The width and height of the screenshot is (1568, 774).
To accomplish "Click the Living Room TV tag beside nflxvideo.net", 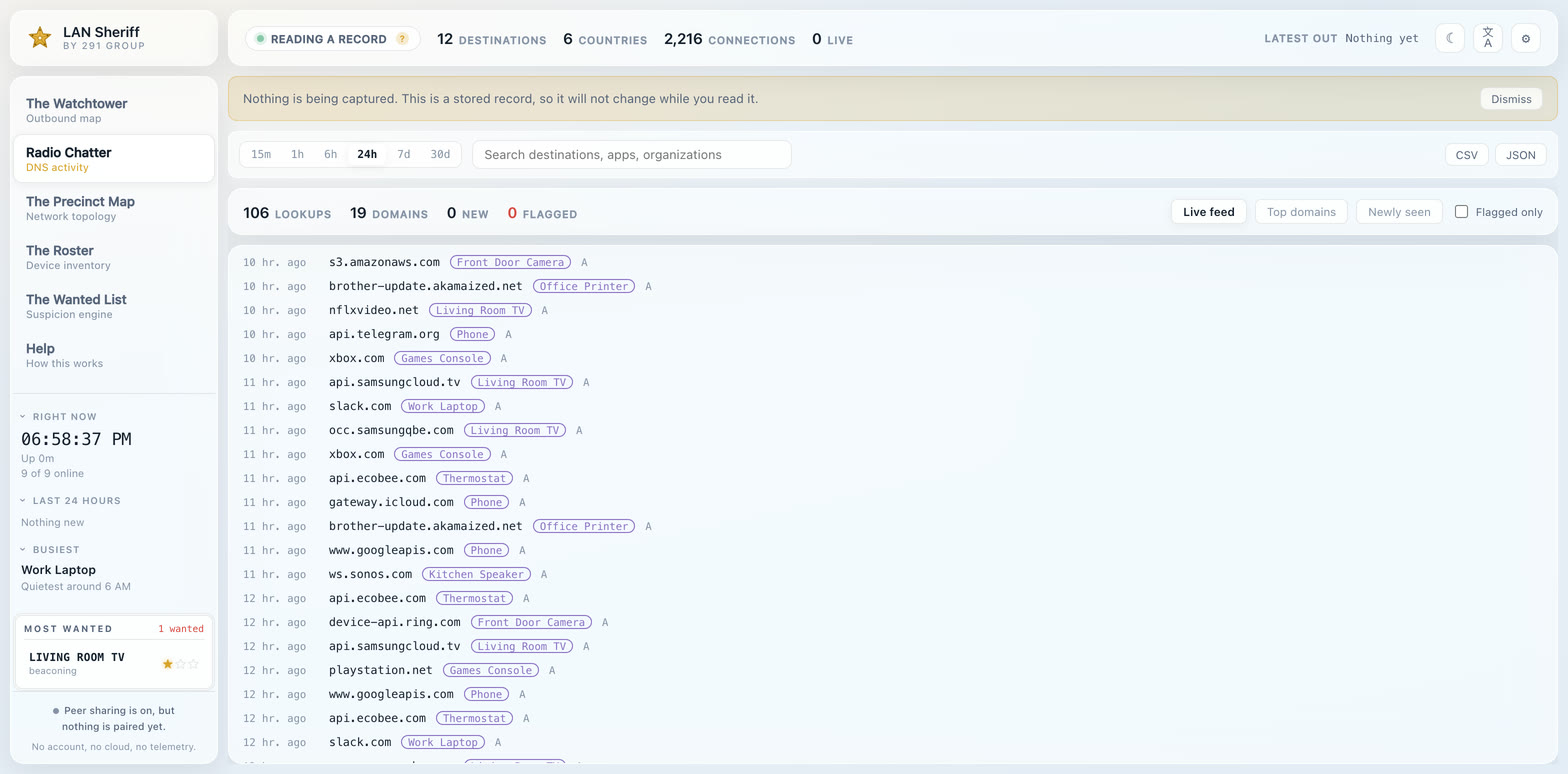I will pos(480,310).
